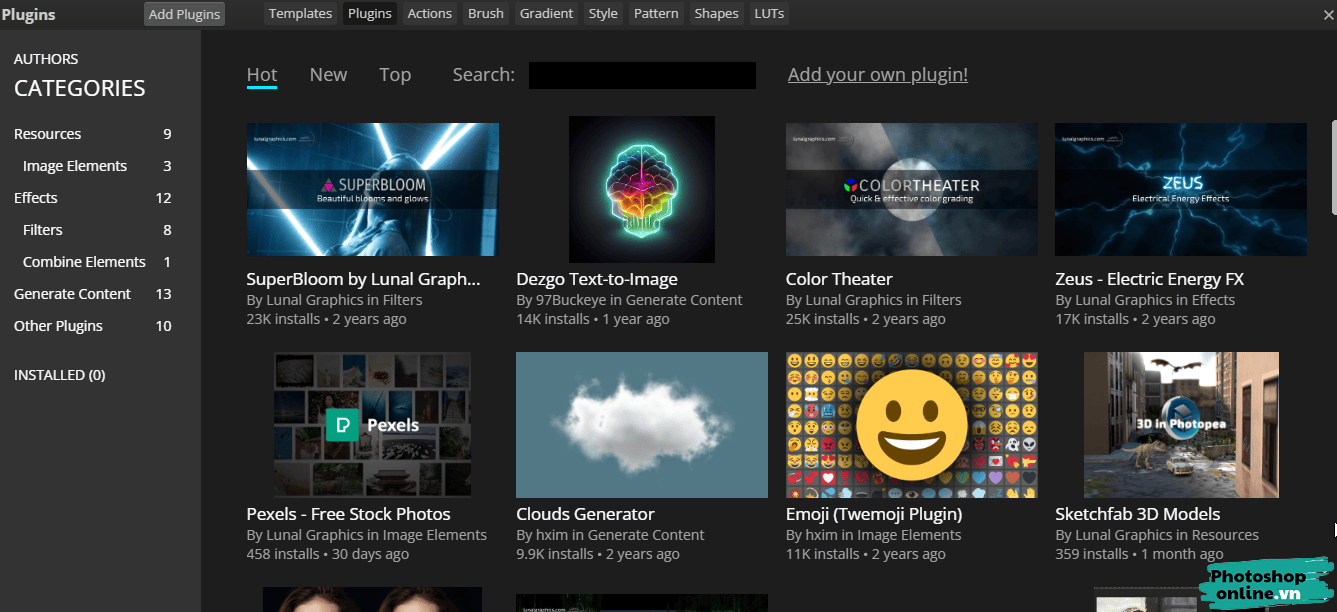Switch to the Templates tab

click(299, 13)
